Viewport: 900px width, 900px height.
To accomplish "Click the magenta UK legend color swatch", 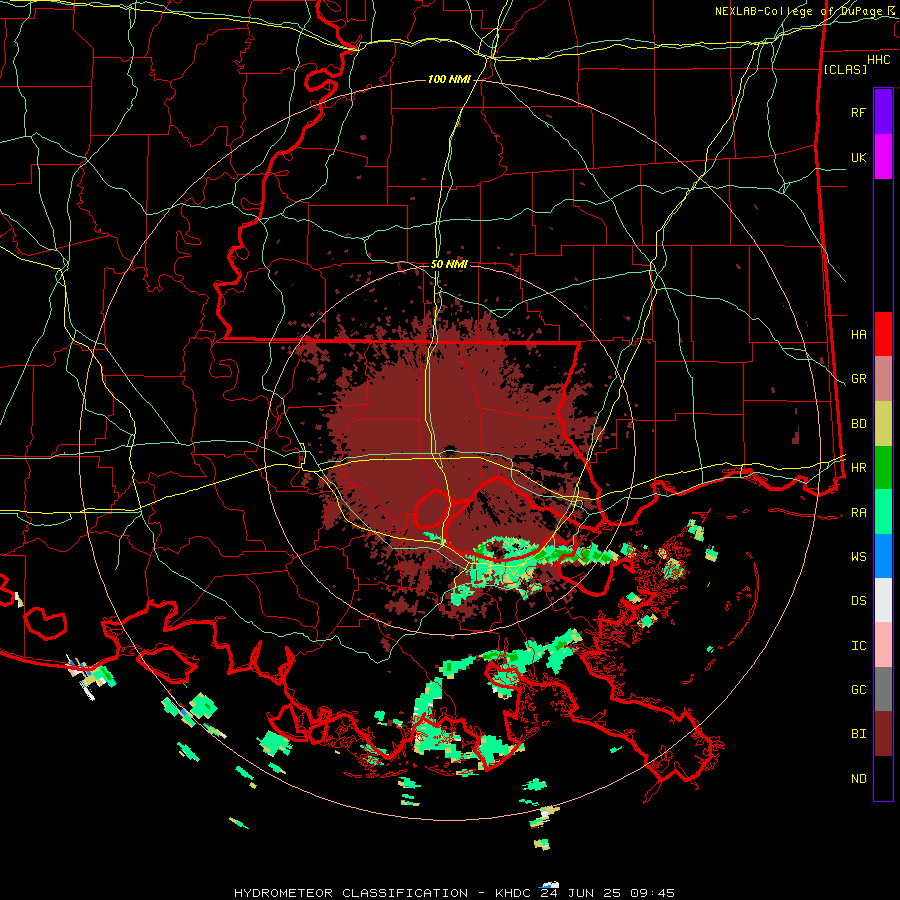I will point(883,157).
